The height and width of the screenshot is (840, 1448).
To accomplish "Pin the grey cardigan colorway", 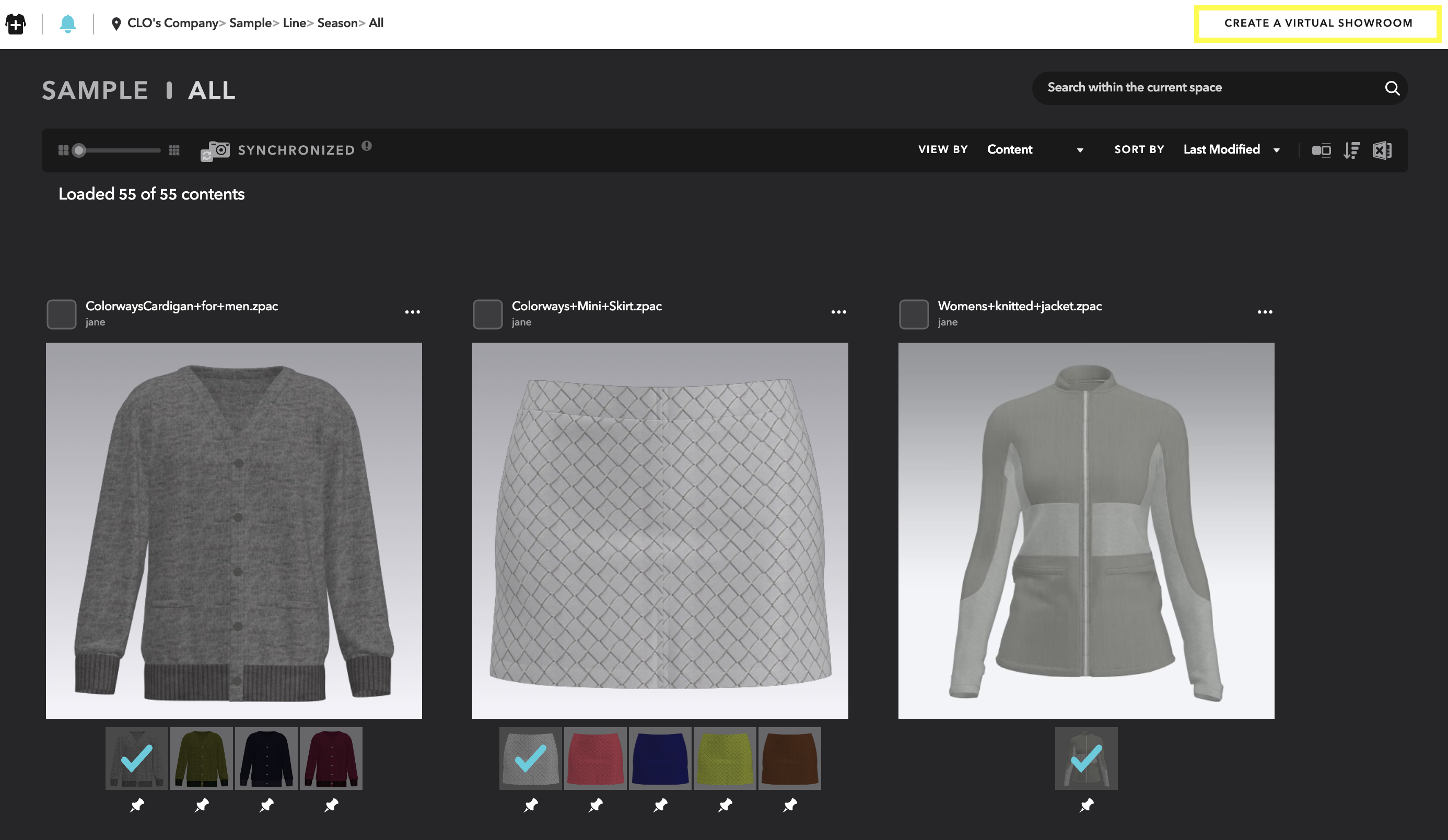I will (137, 805).
